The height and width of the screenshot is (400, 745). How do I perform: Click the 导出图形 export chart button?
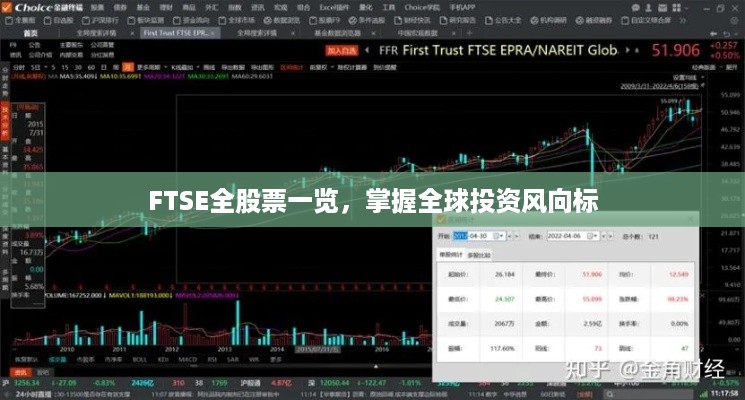coord(262,67)
